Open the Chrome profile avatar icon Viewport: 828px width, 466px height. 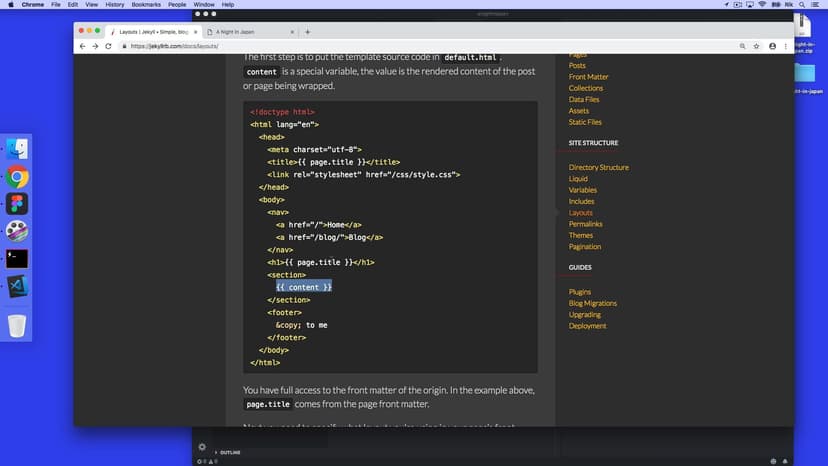click(773, 46)
